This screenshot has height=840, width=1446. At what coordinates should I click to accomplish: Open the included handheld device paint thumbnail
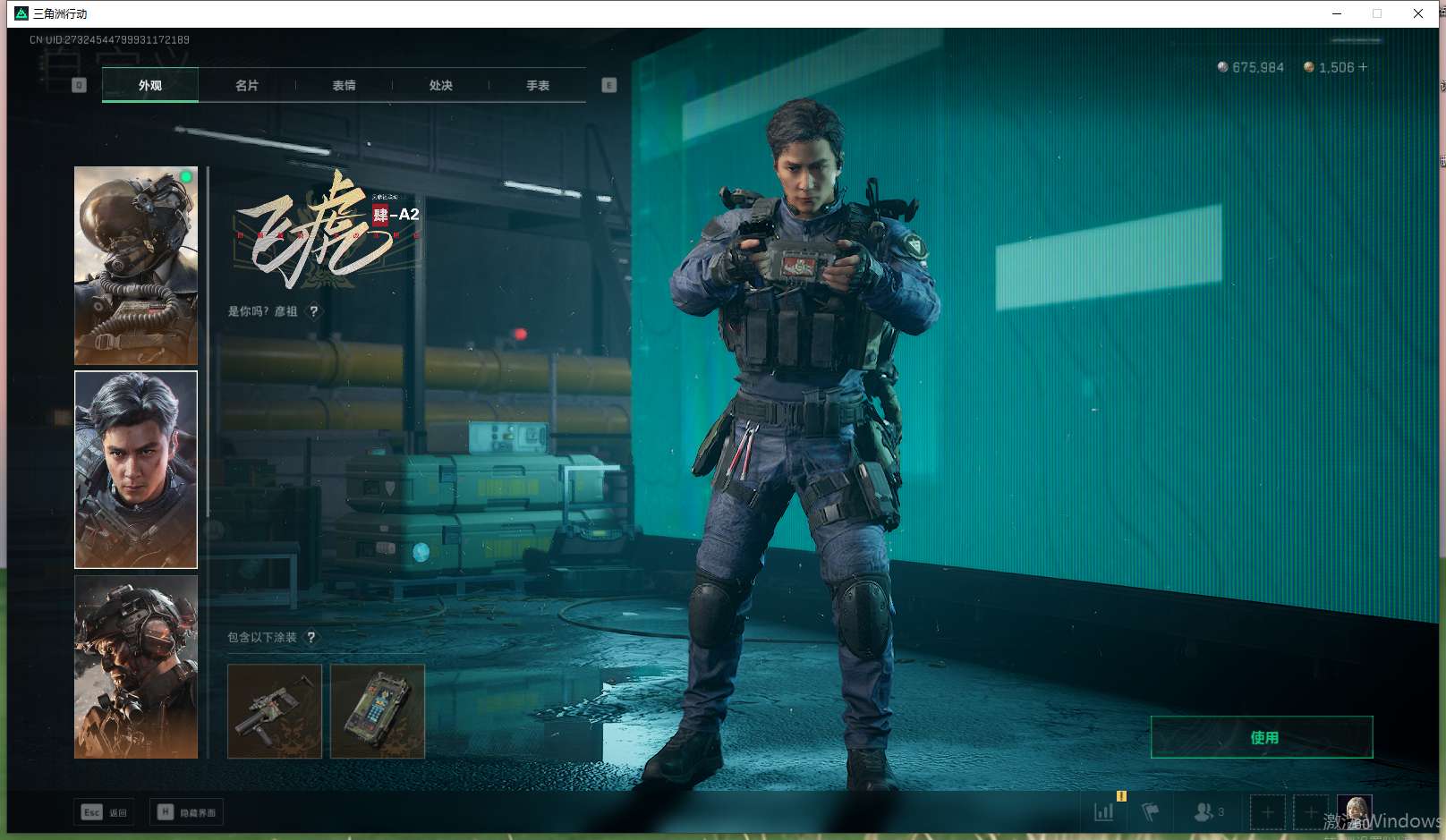point(378,711)
